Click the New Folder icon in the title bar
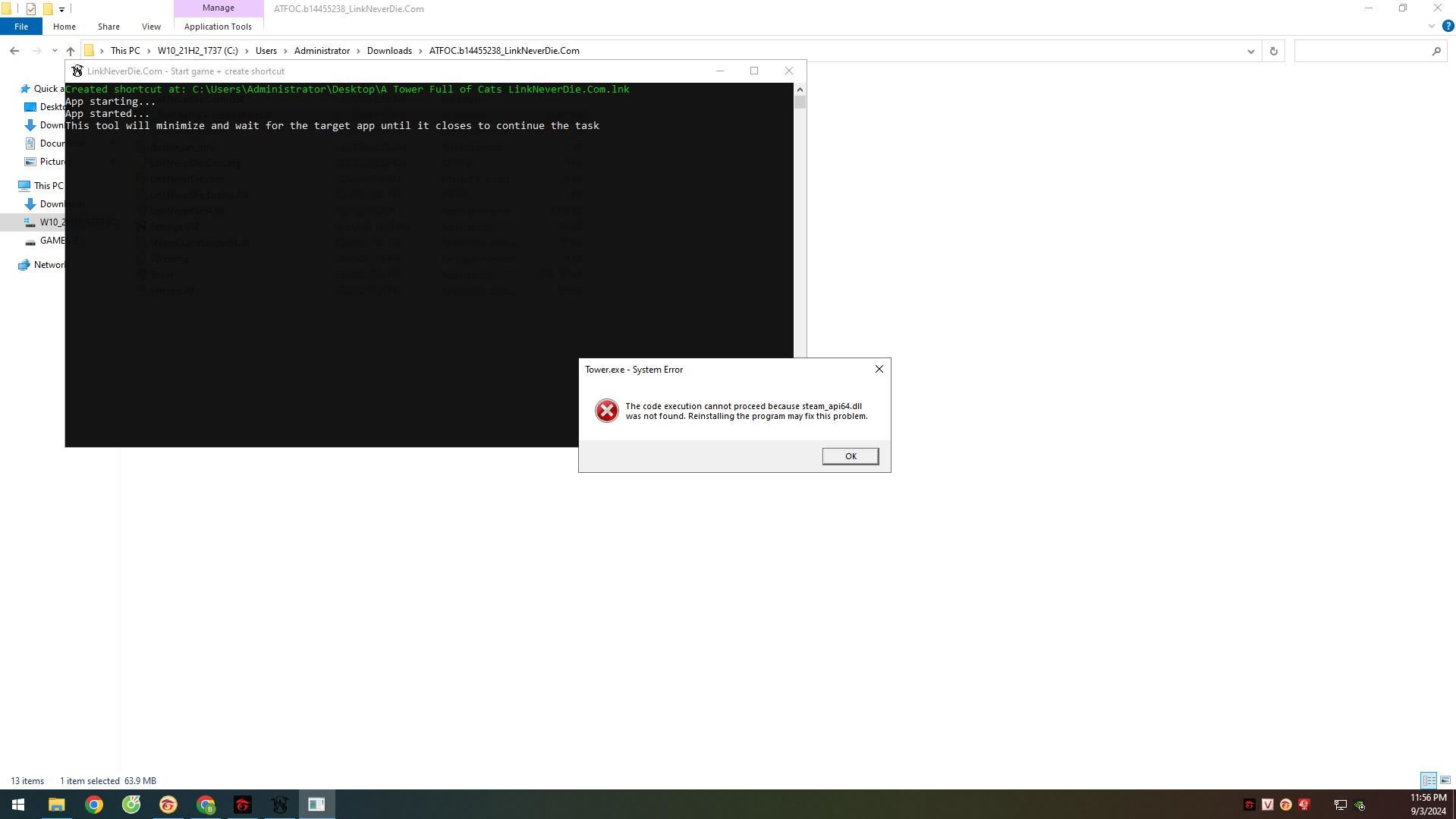 tap(47, 9)
